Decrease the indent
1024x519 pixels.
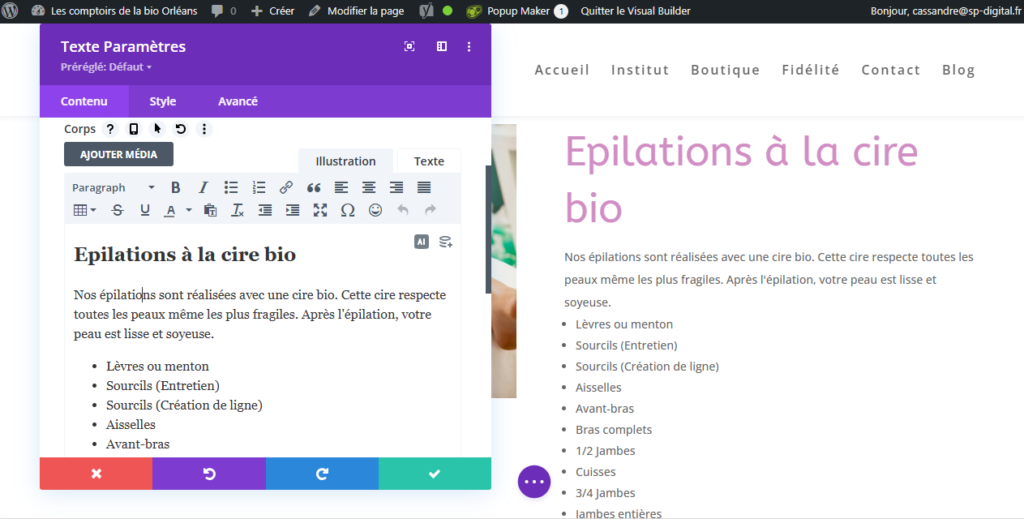point(265,210)
